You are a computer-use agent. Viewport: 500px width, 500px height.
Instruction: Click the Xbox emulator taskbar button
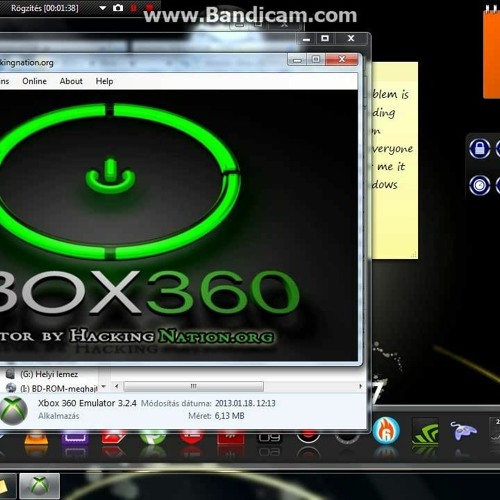tap(39, 486)
